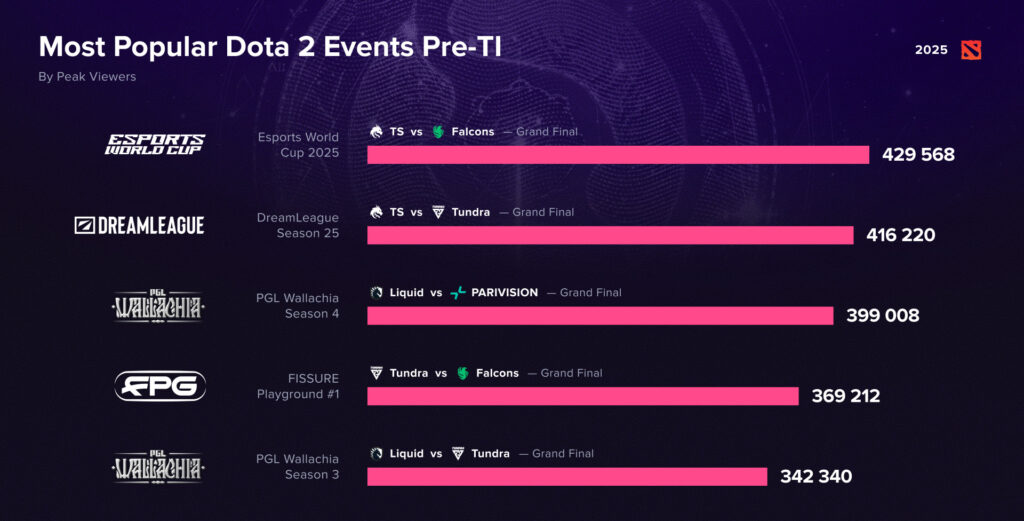Select the DreamLeague logo
The width and height of the screenshot is (1024, 521).
pyautogui.click(x=139, y=225)
